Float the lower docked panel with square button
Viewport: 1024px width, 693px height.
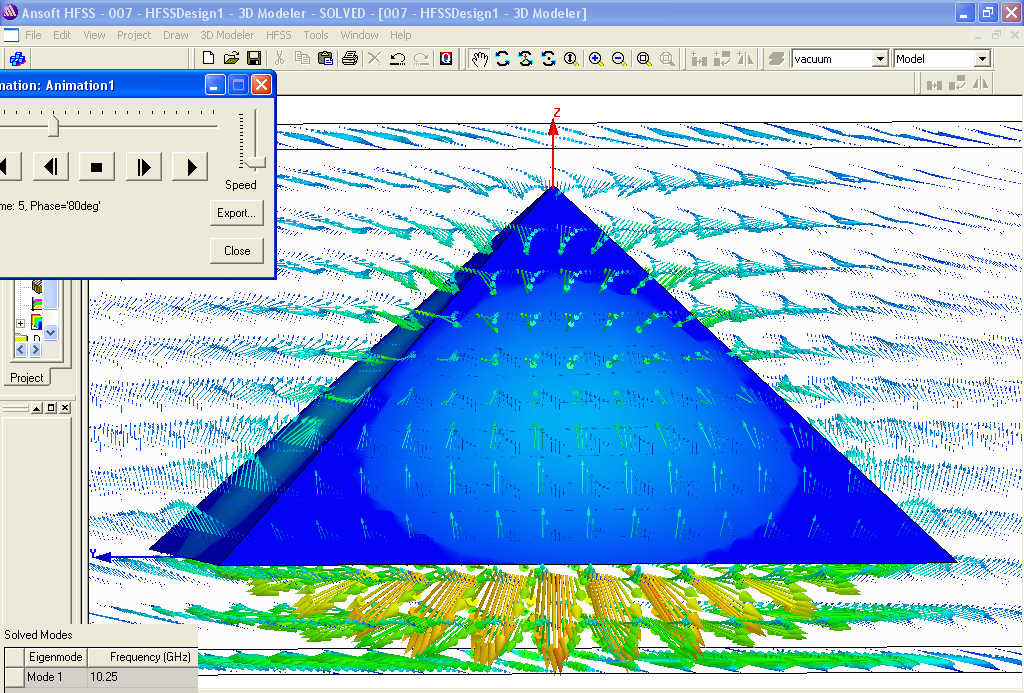click(x=51, y=408)
